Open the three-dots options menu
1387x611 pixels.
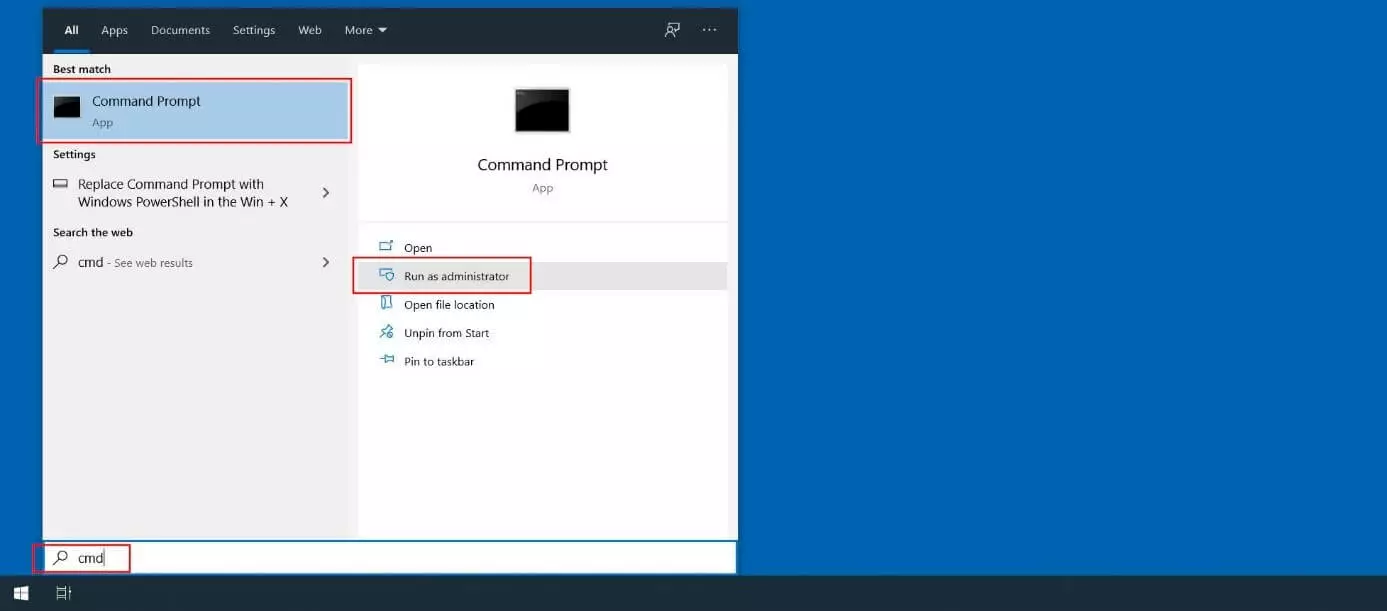(x=709, y=30)
